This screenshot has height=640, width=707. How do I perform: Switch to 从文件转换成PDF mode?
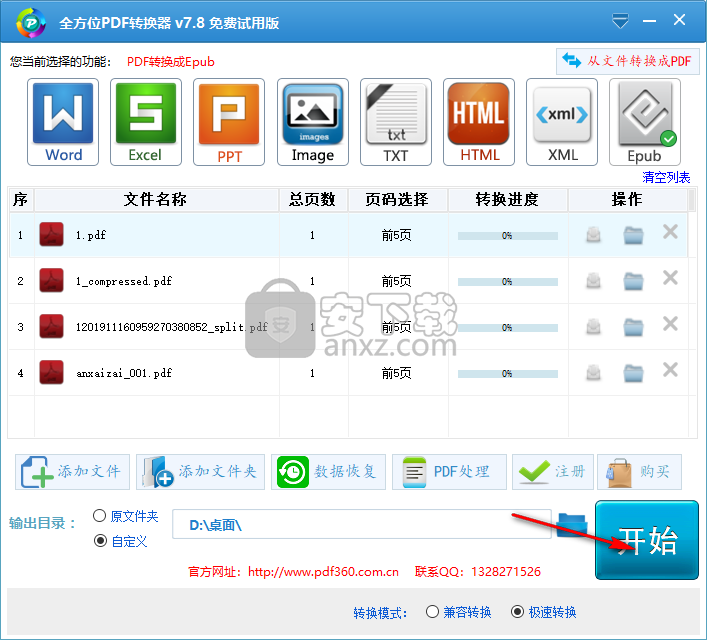[x=628, y=61]
